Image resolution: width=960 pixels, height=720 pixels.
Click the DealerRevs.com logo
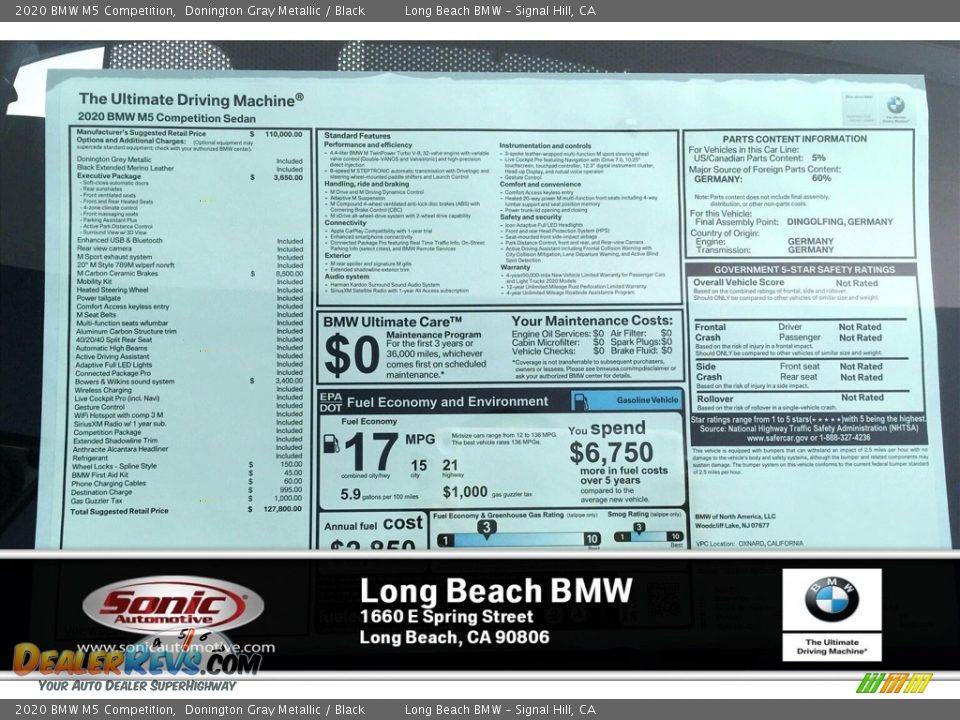(137, 658)
